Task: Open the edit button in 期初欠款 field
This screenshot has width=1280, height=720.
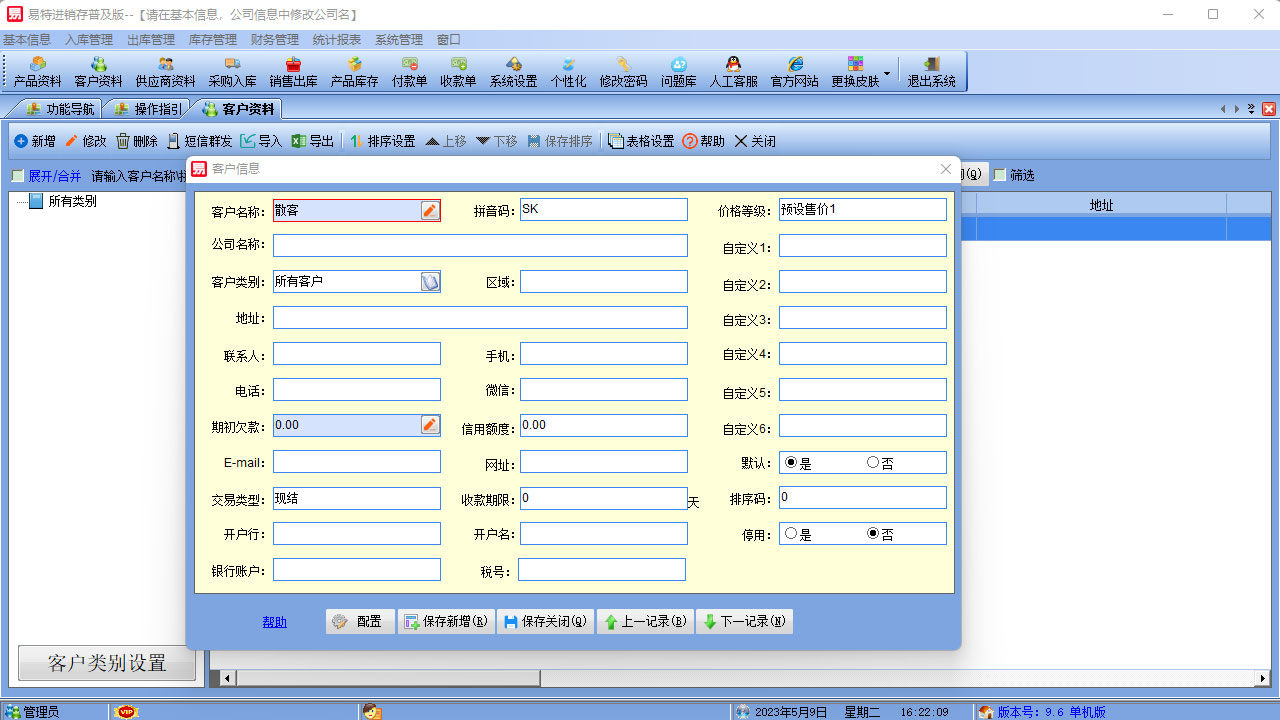Action: click(x=430, y=425)
